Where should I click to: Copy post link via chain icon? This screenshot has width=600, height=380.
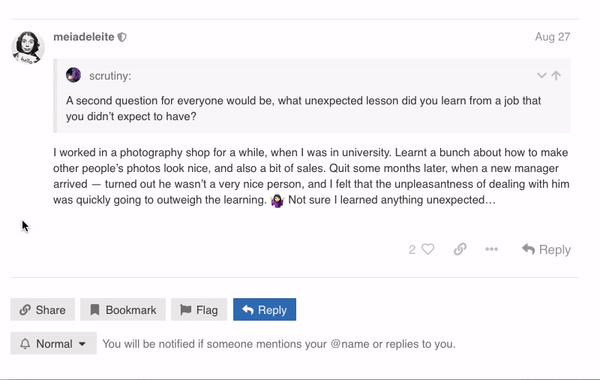[460, 249]
